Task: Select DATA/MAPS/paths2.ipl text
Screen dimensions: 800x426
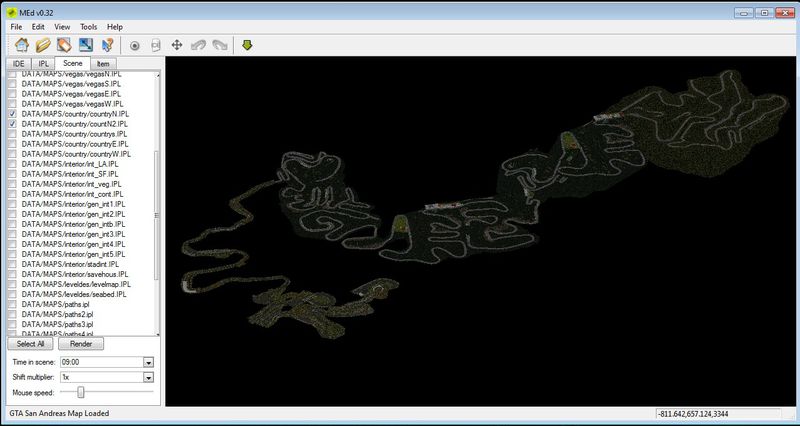Action: tap(57, 314)
